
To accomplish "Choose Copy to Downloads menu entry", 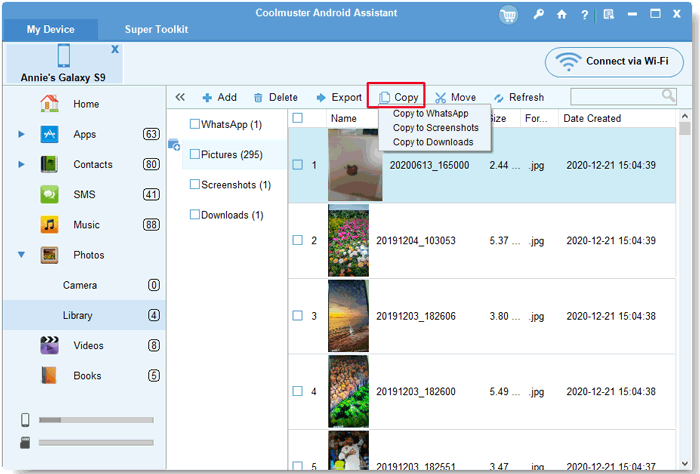I will click(x=433, y=142).
